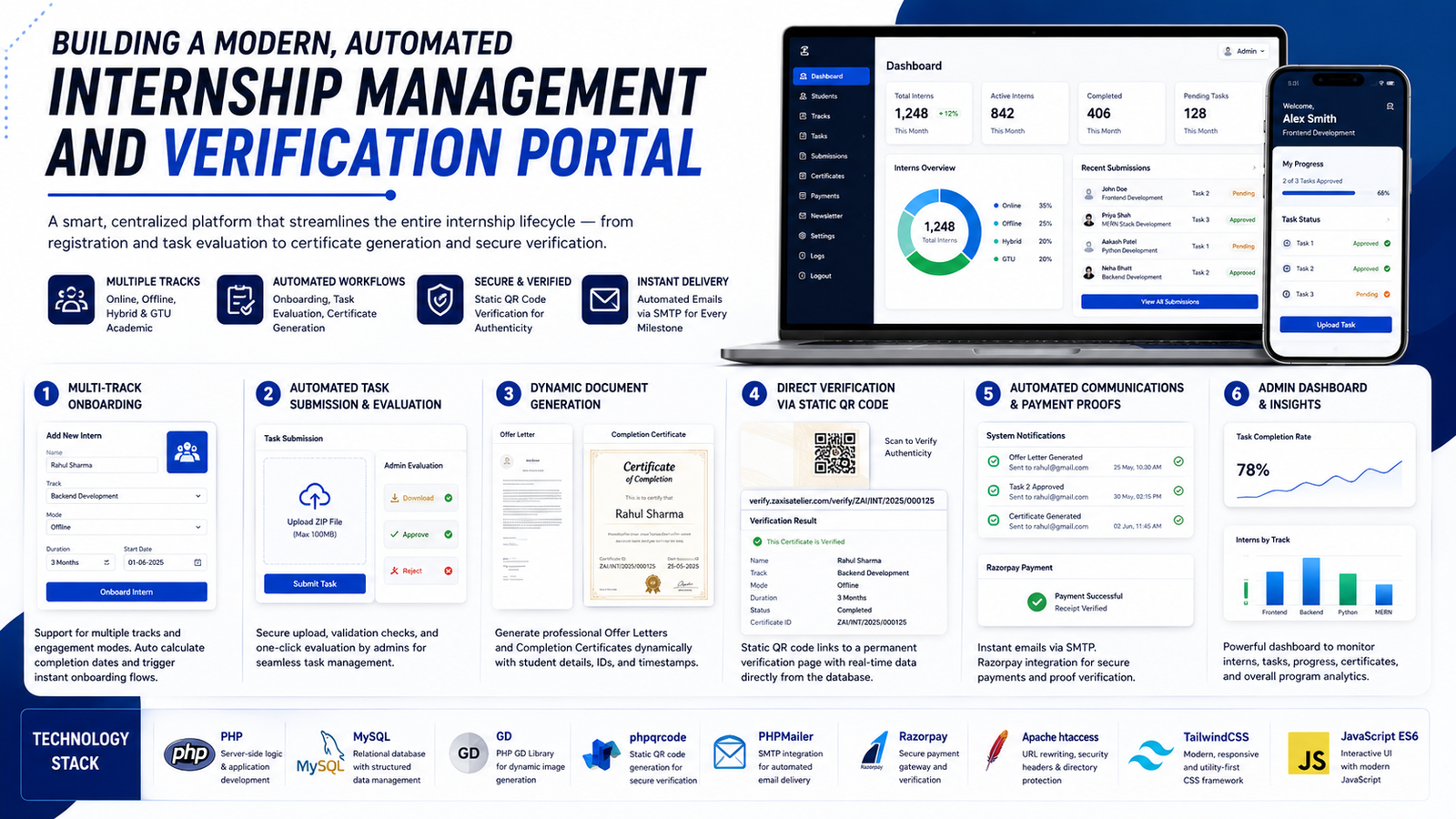This screenshot has height=819, width=1456.
Task: Click the Submit Task button
Action: (315, 584)
